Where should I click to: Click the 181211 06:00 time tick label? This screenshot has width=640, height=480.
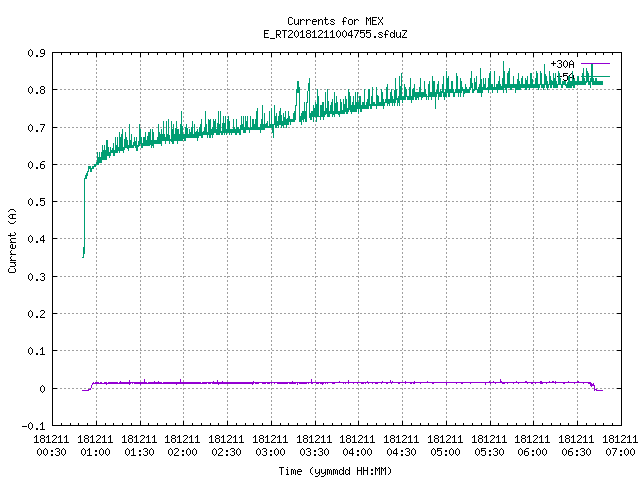(x=532, y=446)
